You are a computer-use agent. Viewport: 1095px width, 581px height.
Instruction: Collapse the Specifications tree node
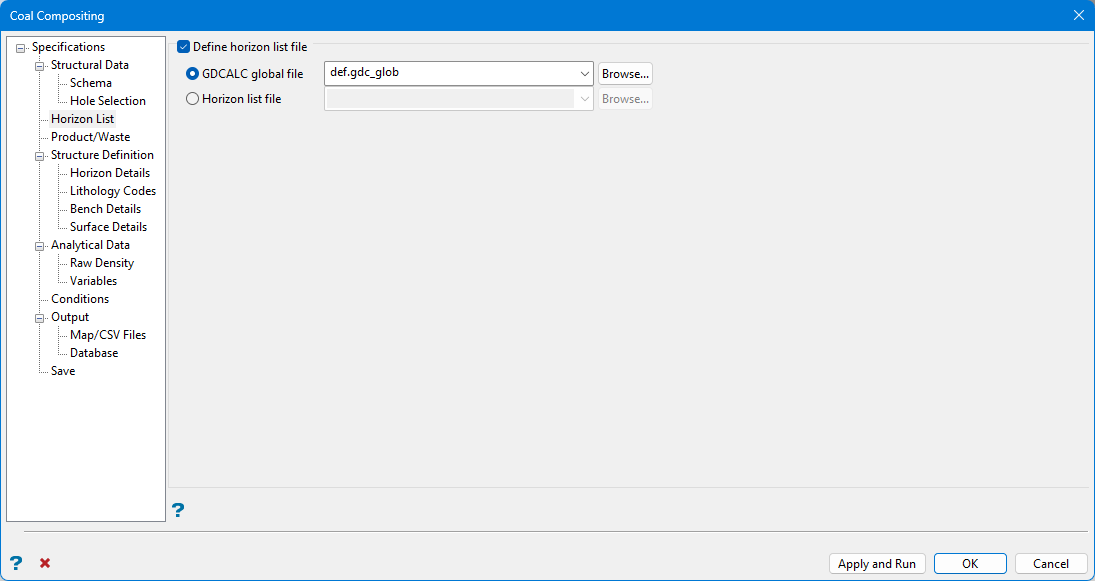(20, 47)
